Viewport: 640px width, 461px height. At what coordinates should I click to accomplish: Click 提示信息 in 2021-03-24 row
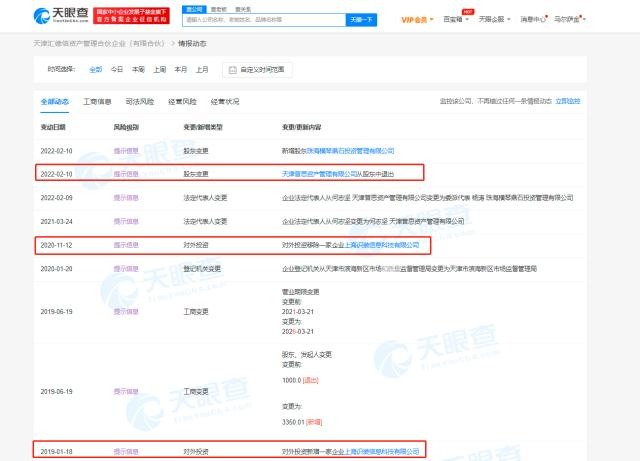(126, 221)
